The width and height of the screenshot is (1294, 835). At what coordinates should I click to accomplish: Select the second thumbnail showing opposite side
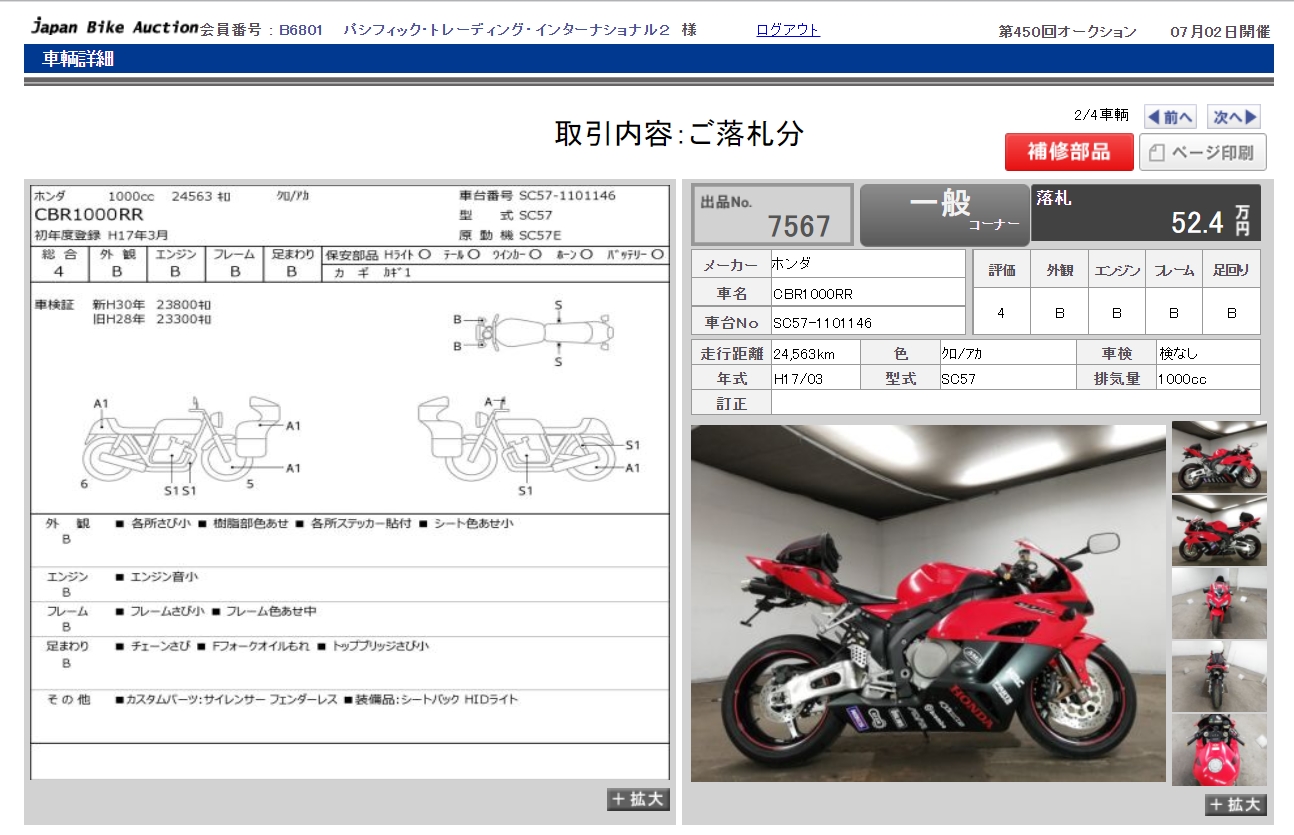tap(1219, 530)
